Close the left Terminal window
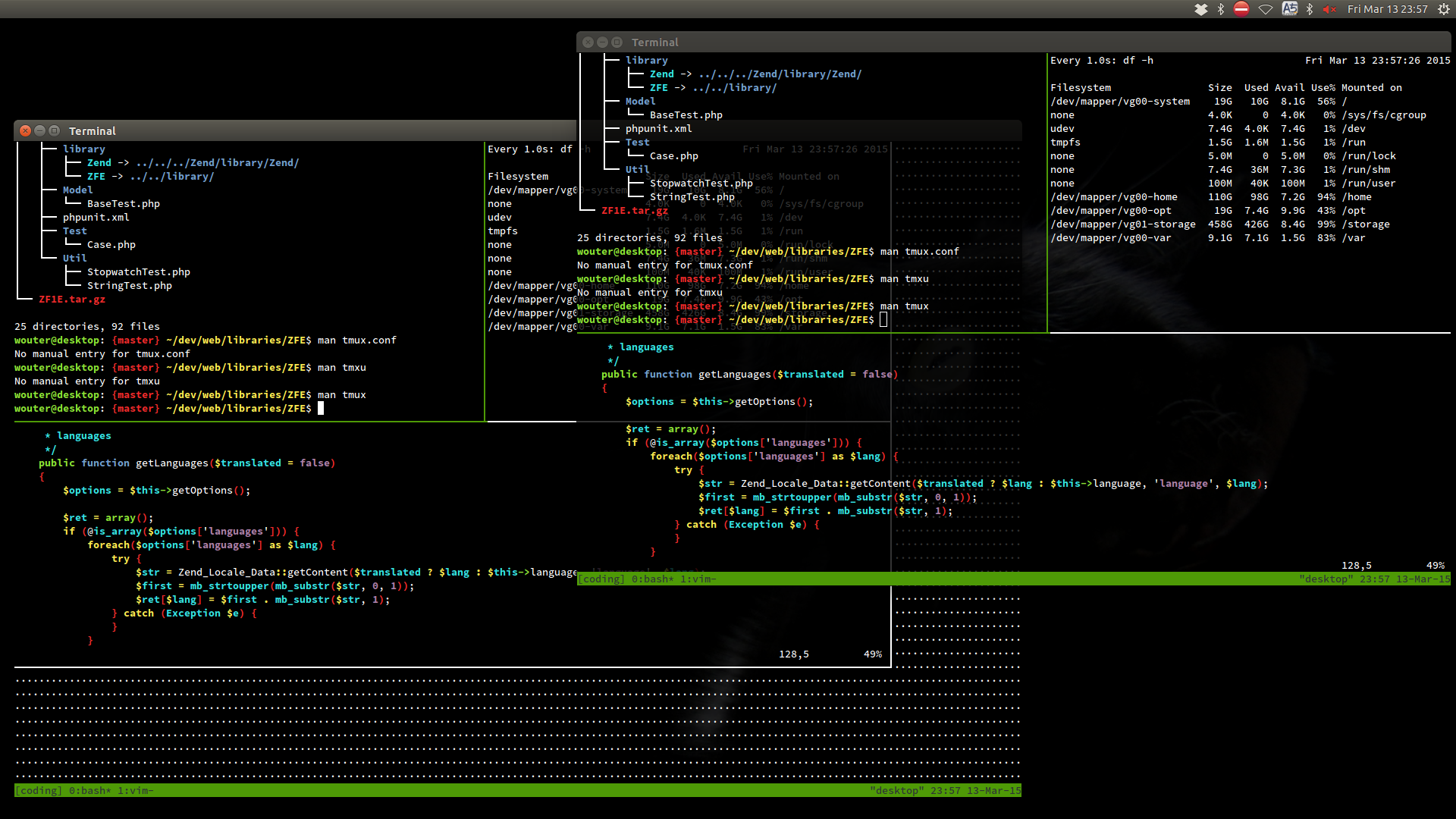 point(25,130)
